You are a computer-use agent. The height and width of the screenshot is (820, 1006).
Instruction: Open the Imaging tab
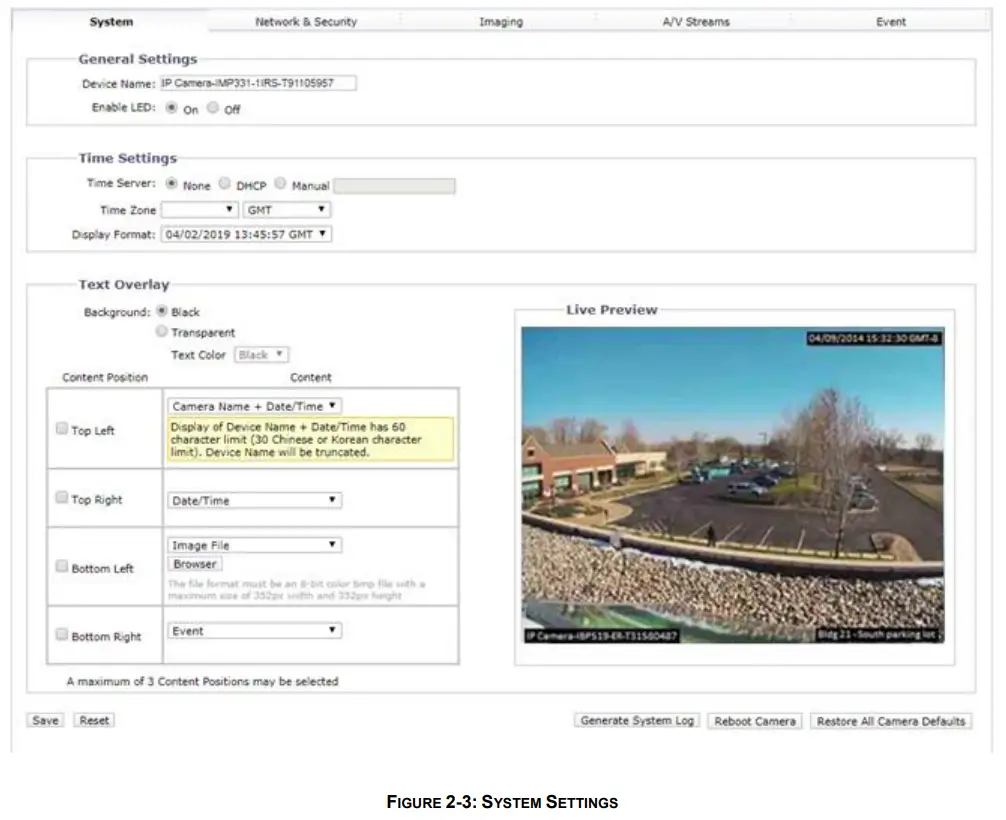501,21
